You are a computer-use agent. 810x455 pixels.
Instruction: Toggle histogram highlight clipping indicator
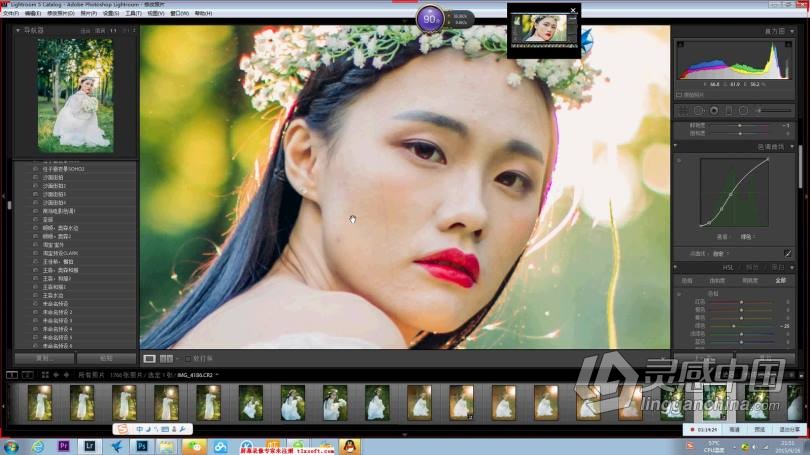tap(788, 44)
